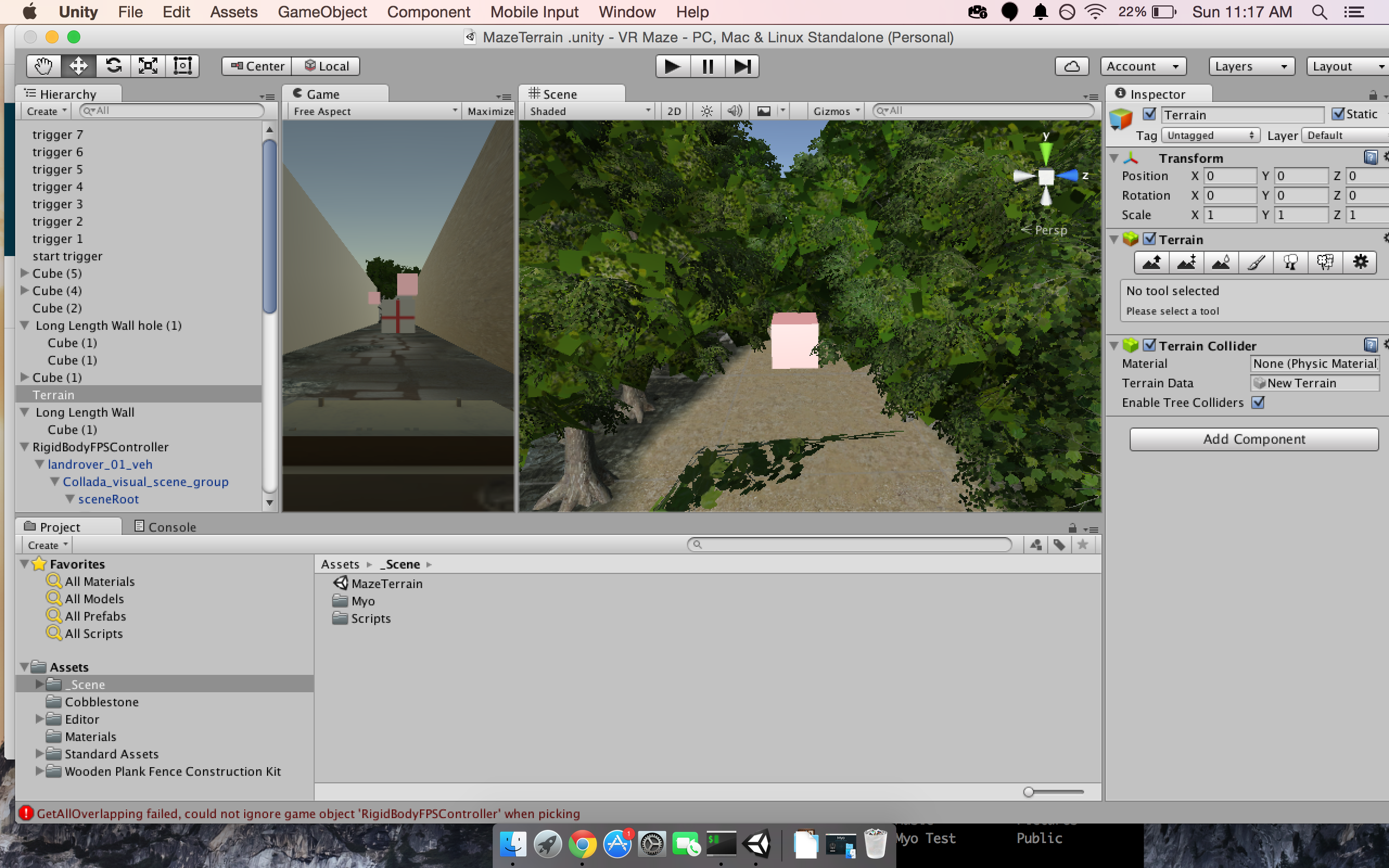The width and height of the screenshot is (1389, 868).
Task: Open Terrain Settings gear tool
Action: tap(1360, 263)
